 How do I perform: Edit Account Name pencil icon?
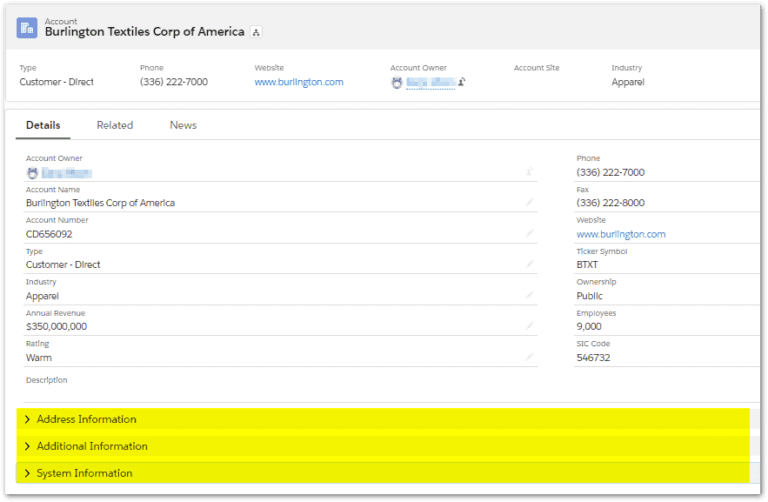coord(529,202)
